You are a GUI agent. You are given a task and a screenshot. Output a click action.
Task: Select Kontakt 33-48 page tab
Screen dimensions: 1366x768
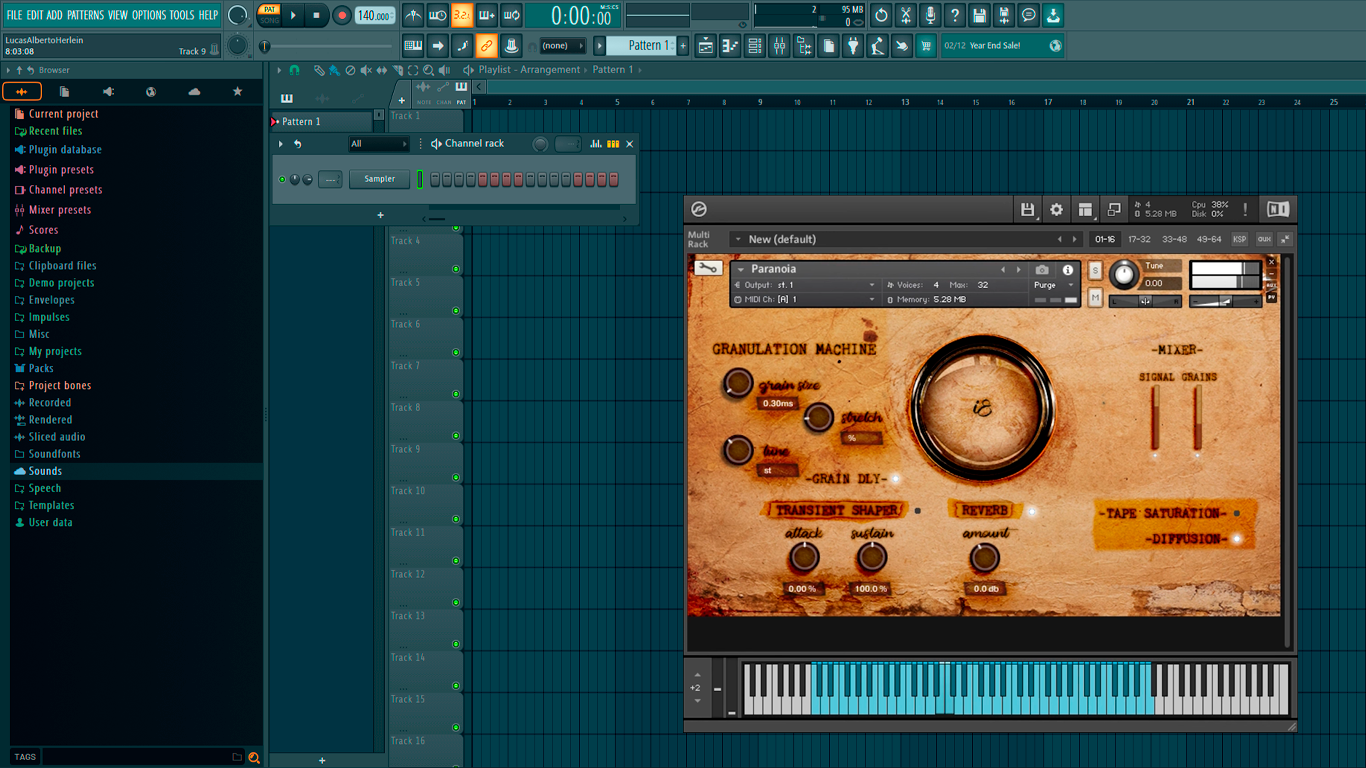click(x=1174, y=239)
